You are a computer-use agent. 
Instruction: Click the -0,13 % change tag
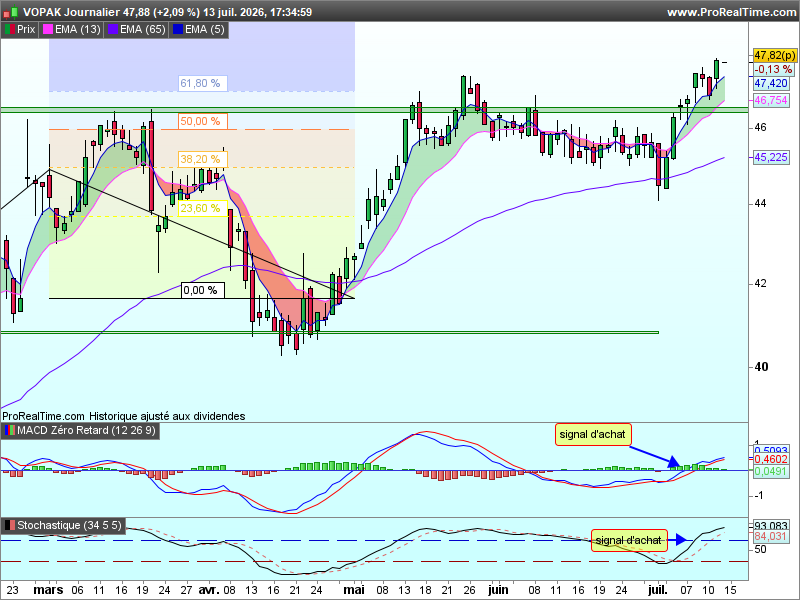tap(774, 69)
